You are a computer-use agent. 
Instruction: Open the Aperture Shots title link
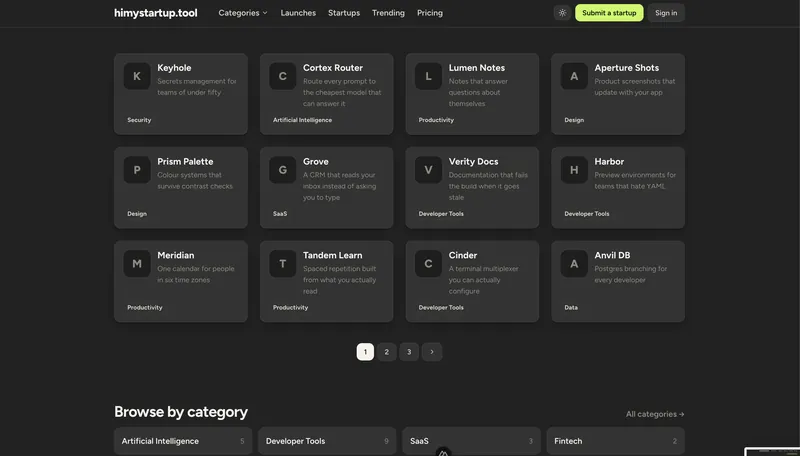tap(627, 68)
